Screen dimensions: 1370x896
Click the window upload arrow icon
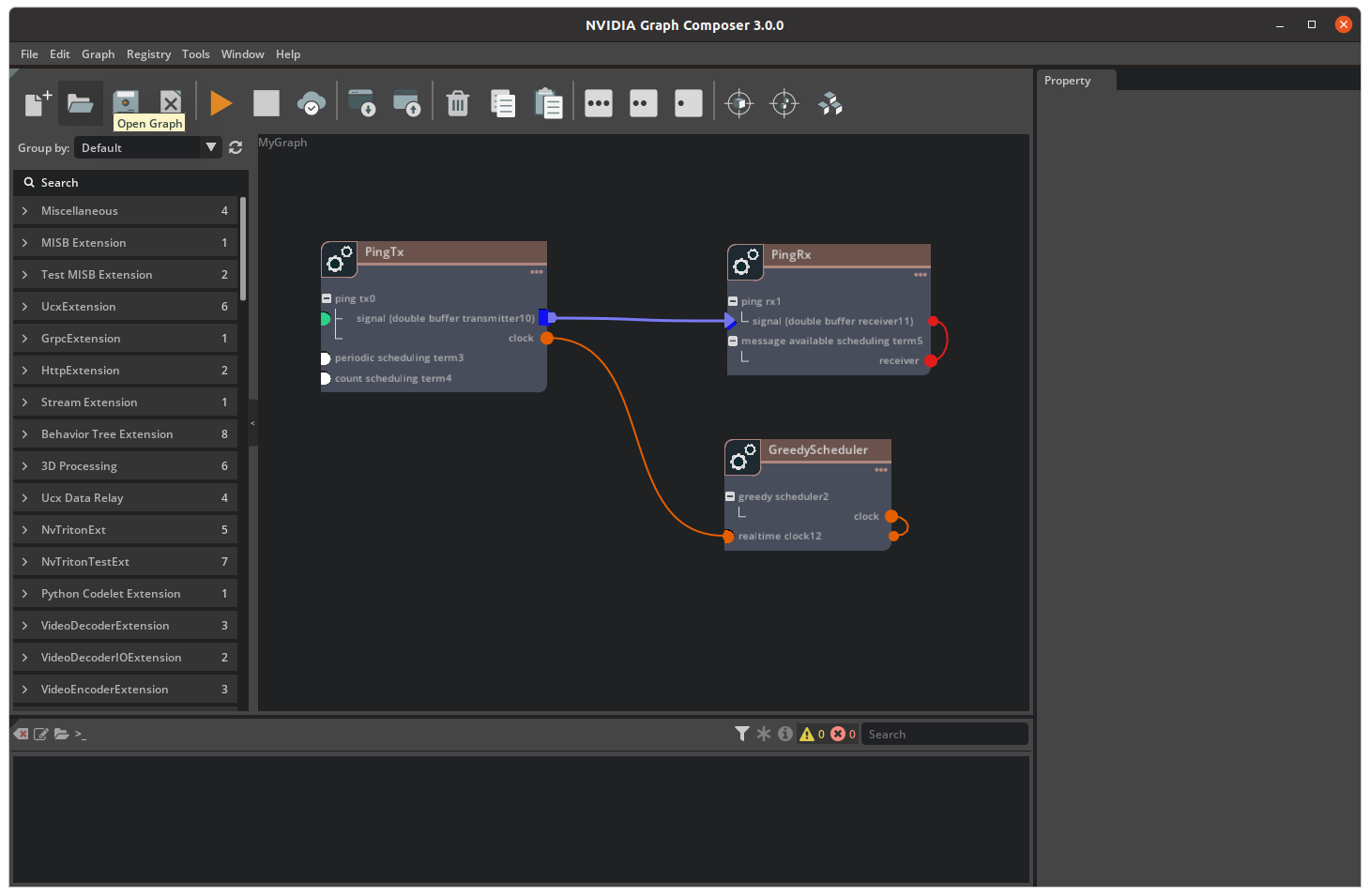(406, 102)
